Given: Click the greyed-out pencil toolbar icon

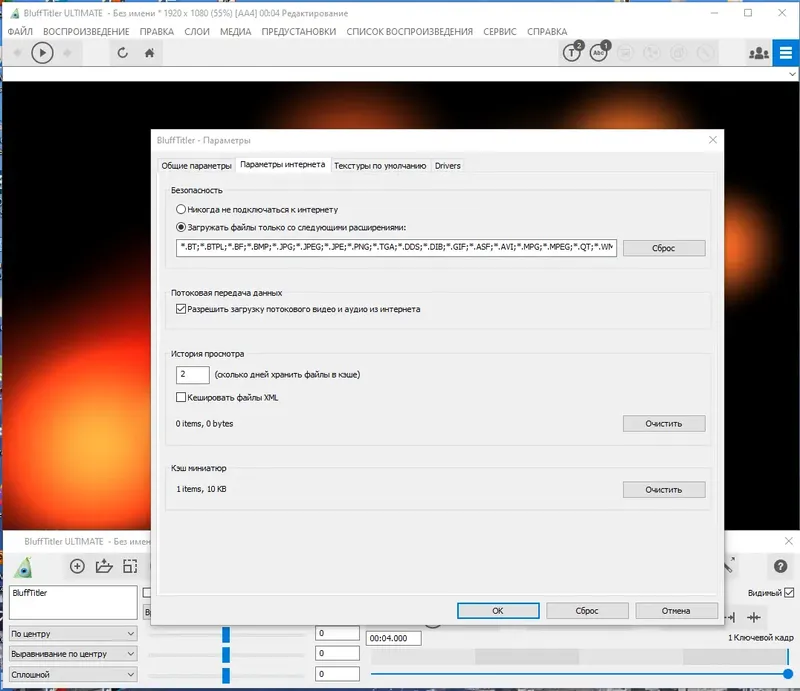Looking at the screenshot, I should [705, 53].
